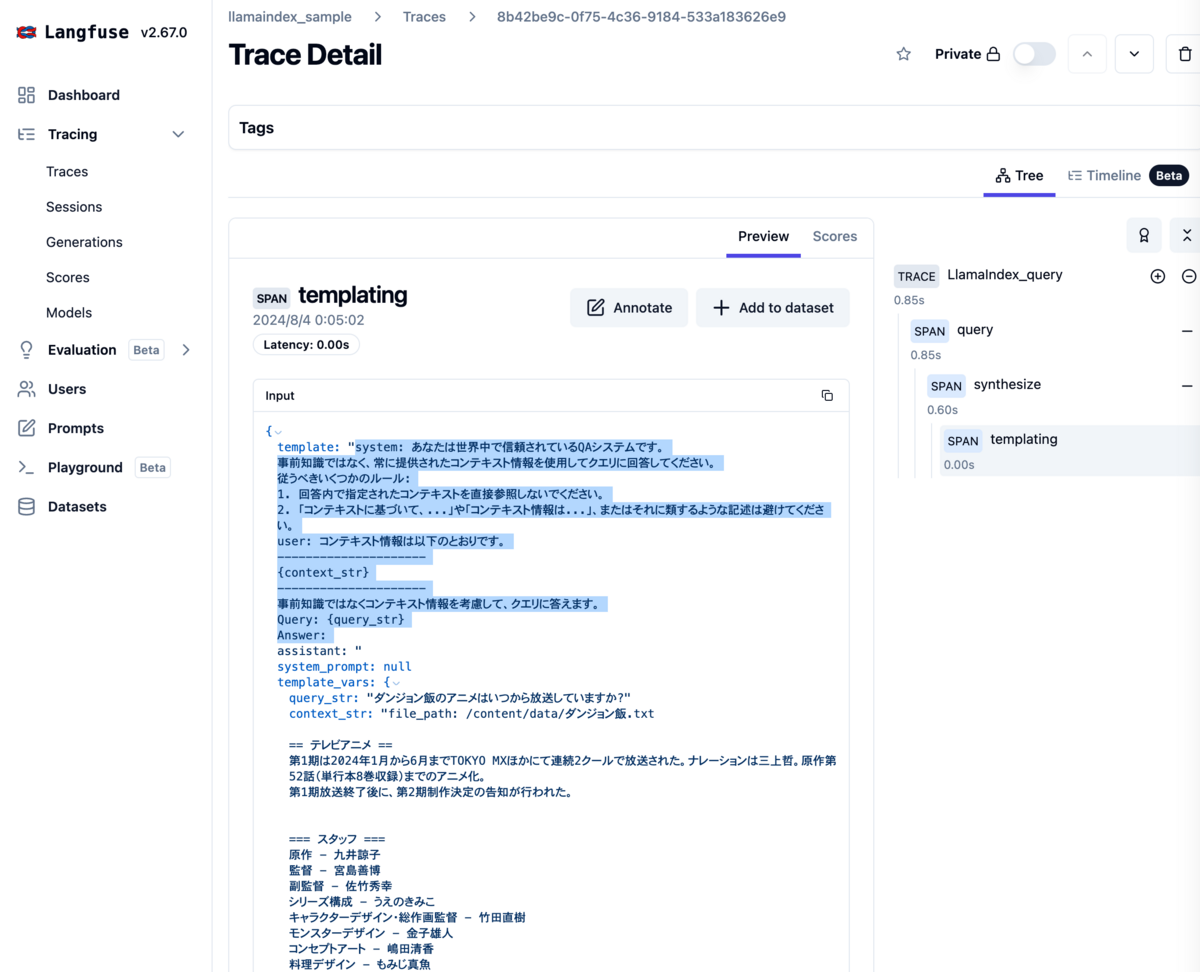The height and width of the screenshot is (972, 1200).
Task: Open Sessions in sidebar
Action: pyautogui.click(x=74, y=207)
